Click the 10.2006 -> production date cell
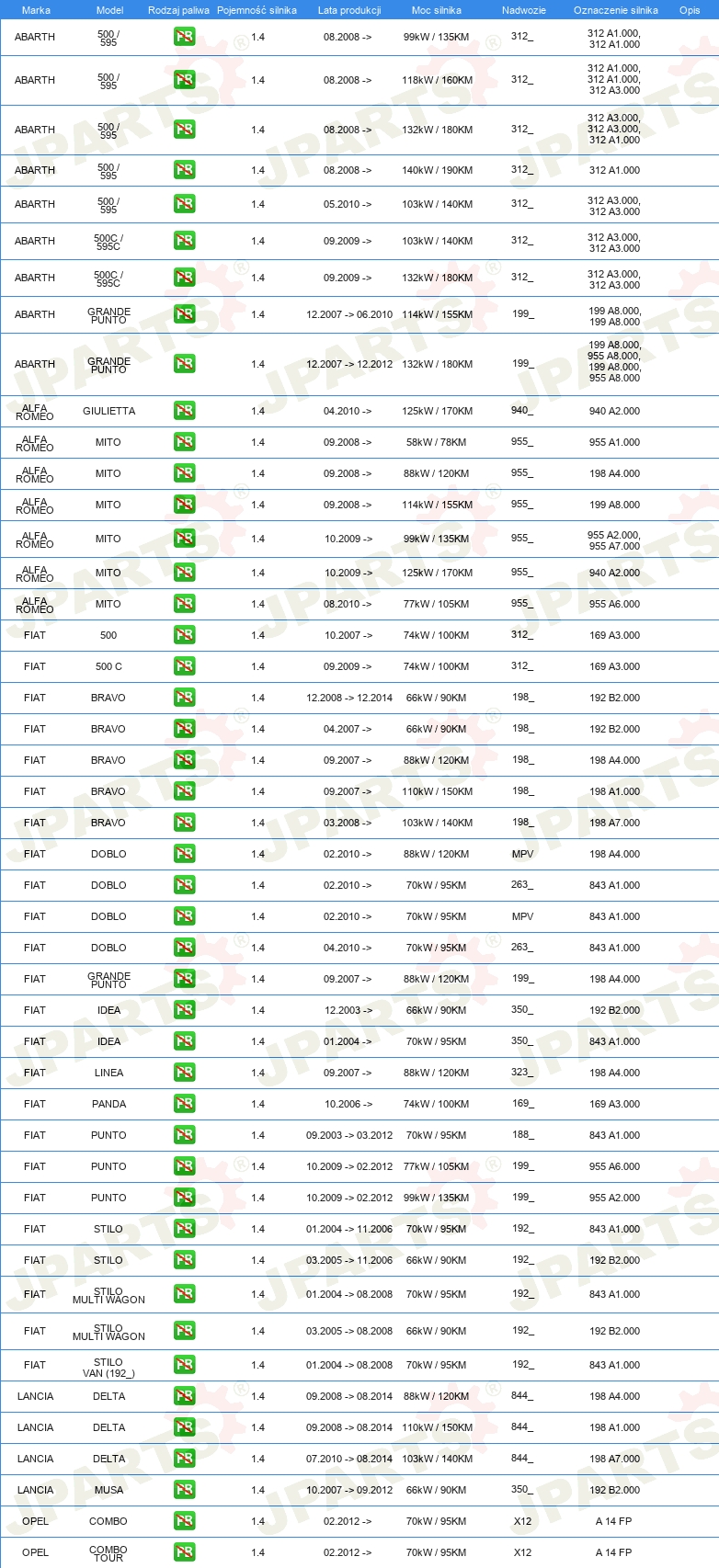The image size is (719, 1568). (348, 1104)
